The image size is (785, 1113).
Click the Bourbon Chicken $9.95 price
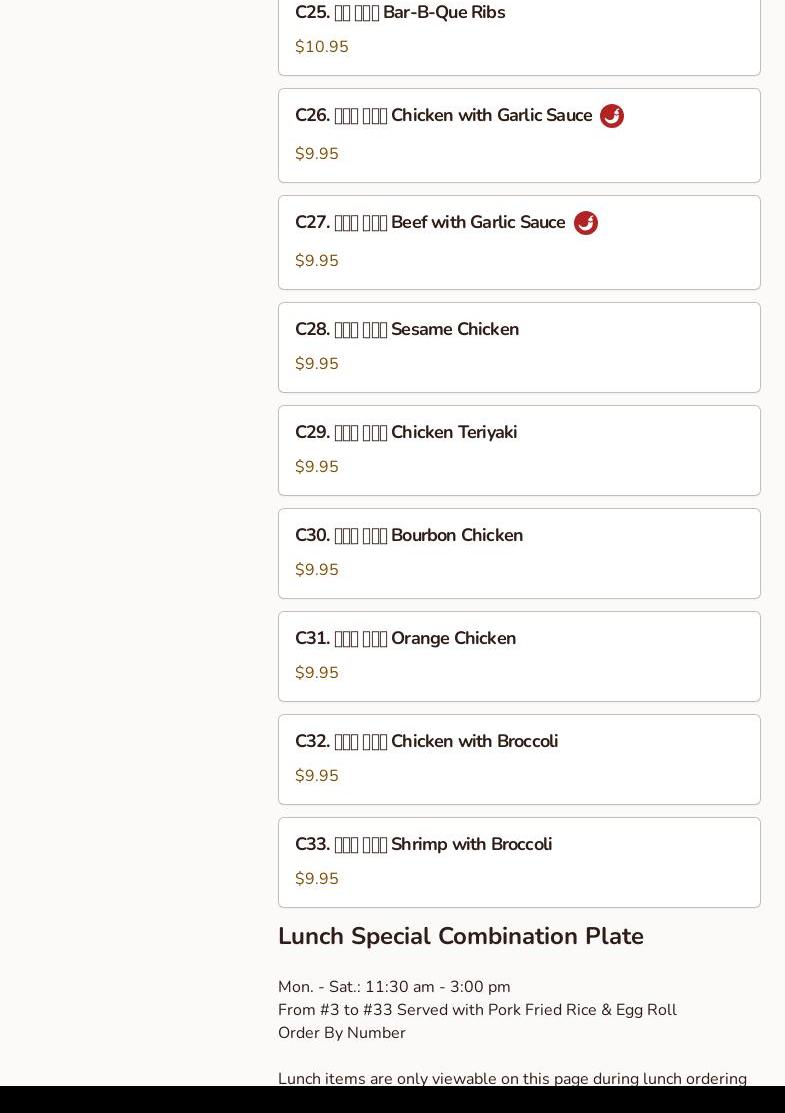(x=316, y=570)
